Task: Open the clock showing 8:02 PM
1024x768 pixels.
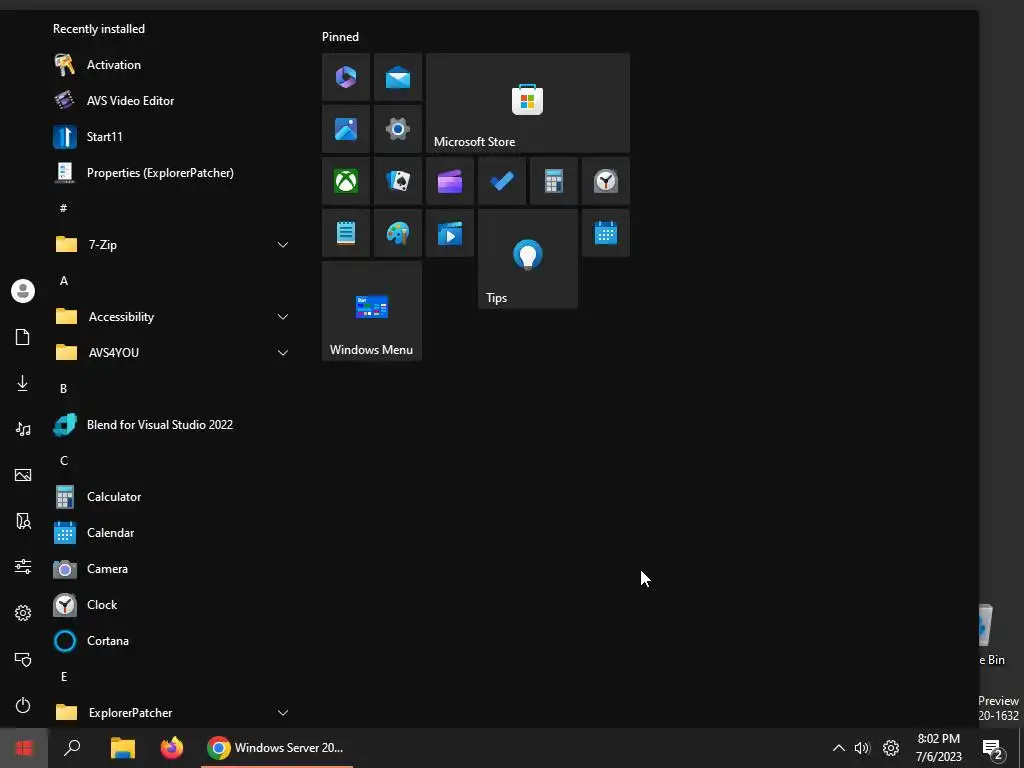Action: coord(938,748)
